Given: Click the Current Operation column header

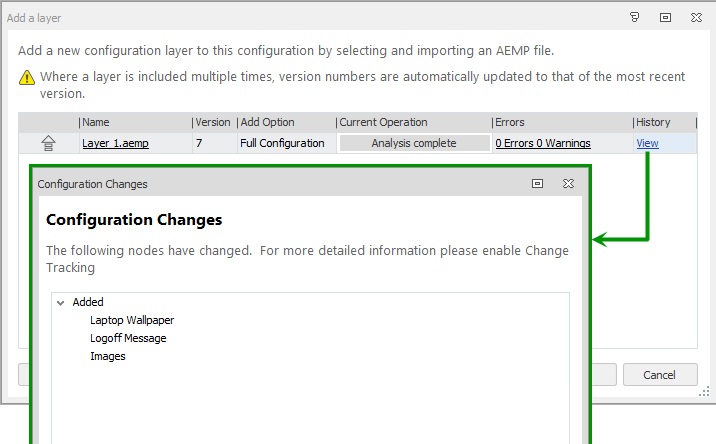Looking at the screenshot, I should coord(383,122).
